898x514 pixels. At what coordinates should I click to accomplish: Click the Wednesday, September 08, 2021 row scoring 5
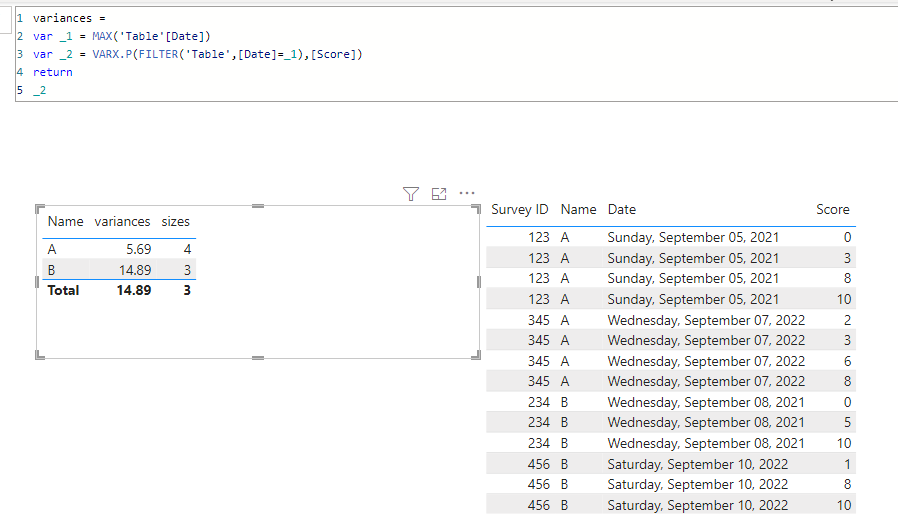[x=671, y=422]
